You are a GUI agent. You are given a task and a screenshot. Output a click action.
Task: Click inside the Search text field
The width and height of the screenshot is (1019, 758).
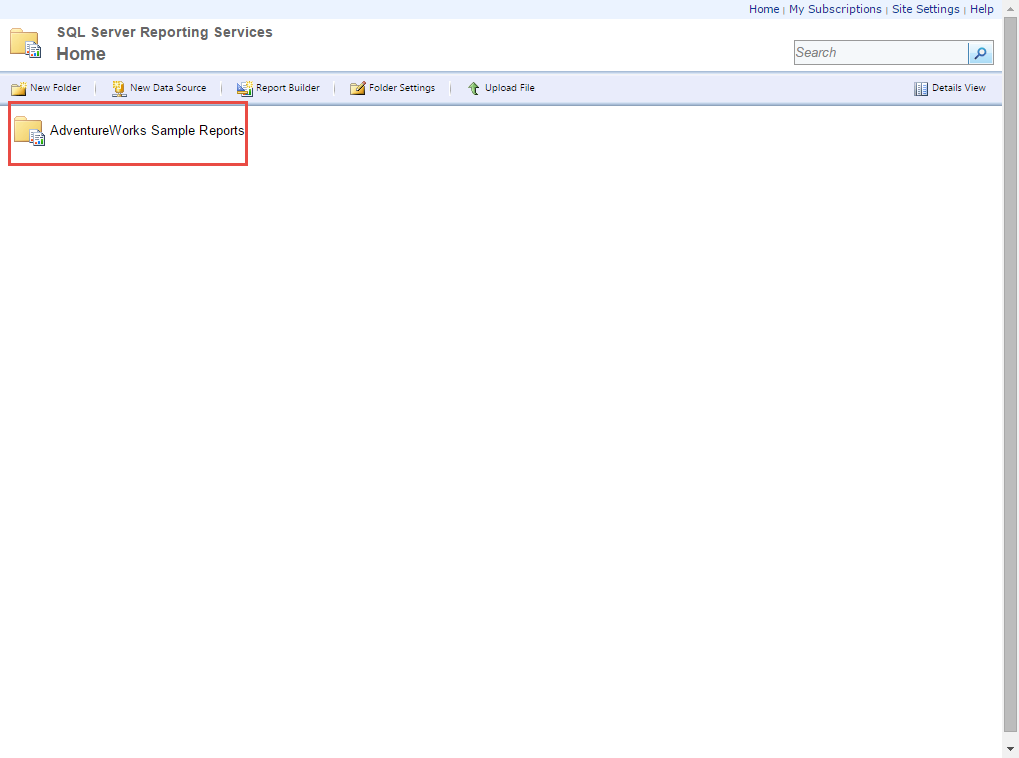(875, 52)
